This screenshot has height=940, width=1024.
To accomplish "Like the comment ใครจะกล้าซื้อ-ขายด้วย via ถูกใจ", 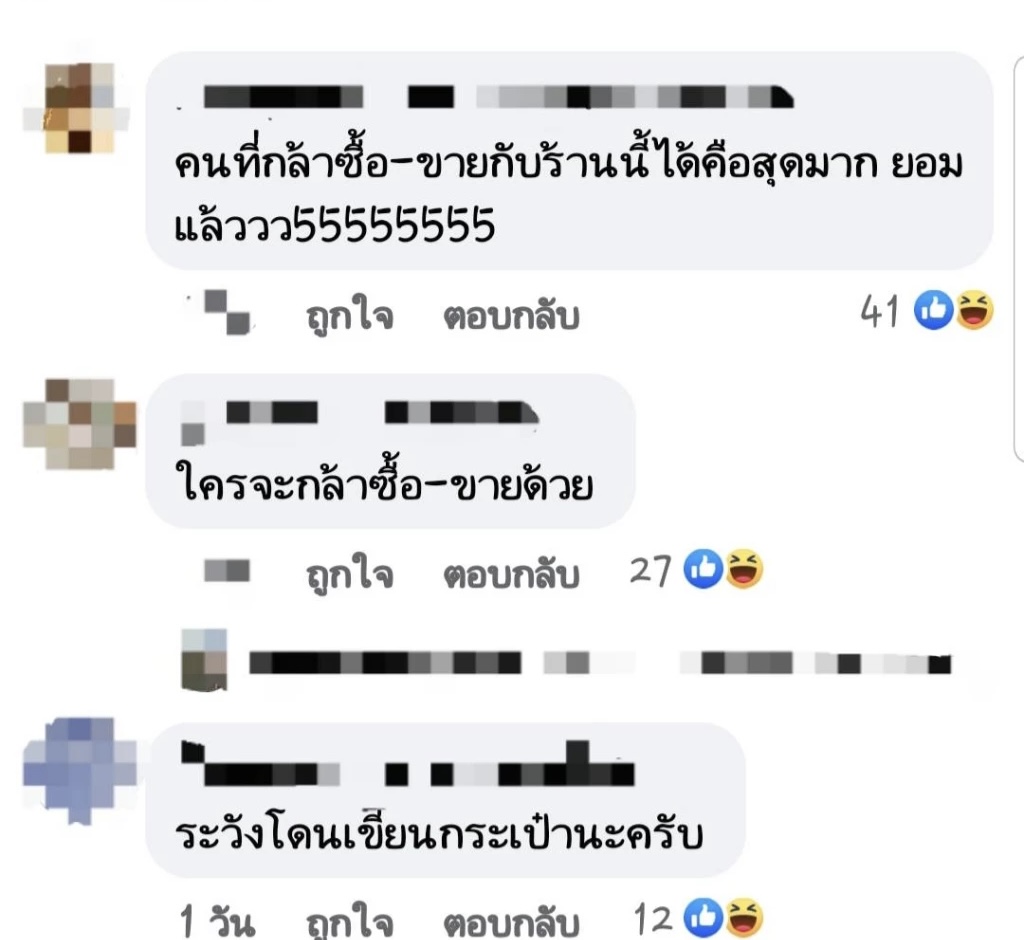I will pyautogui.click(x=350, y=574).
